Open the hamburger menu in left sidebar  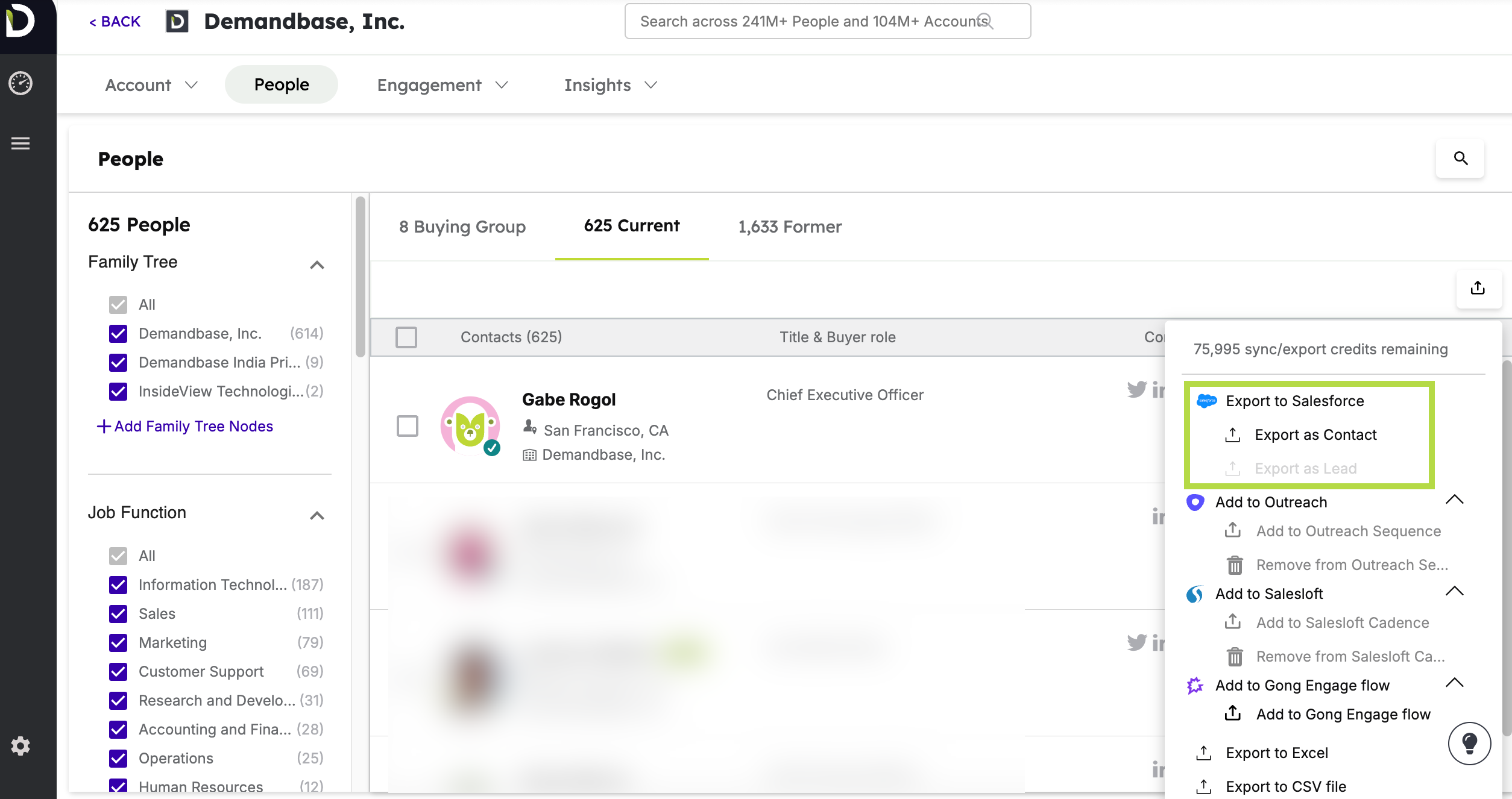click(20, 143)
